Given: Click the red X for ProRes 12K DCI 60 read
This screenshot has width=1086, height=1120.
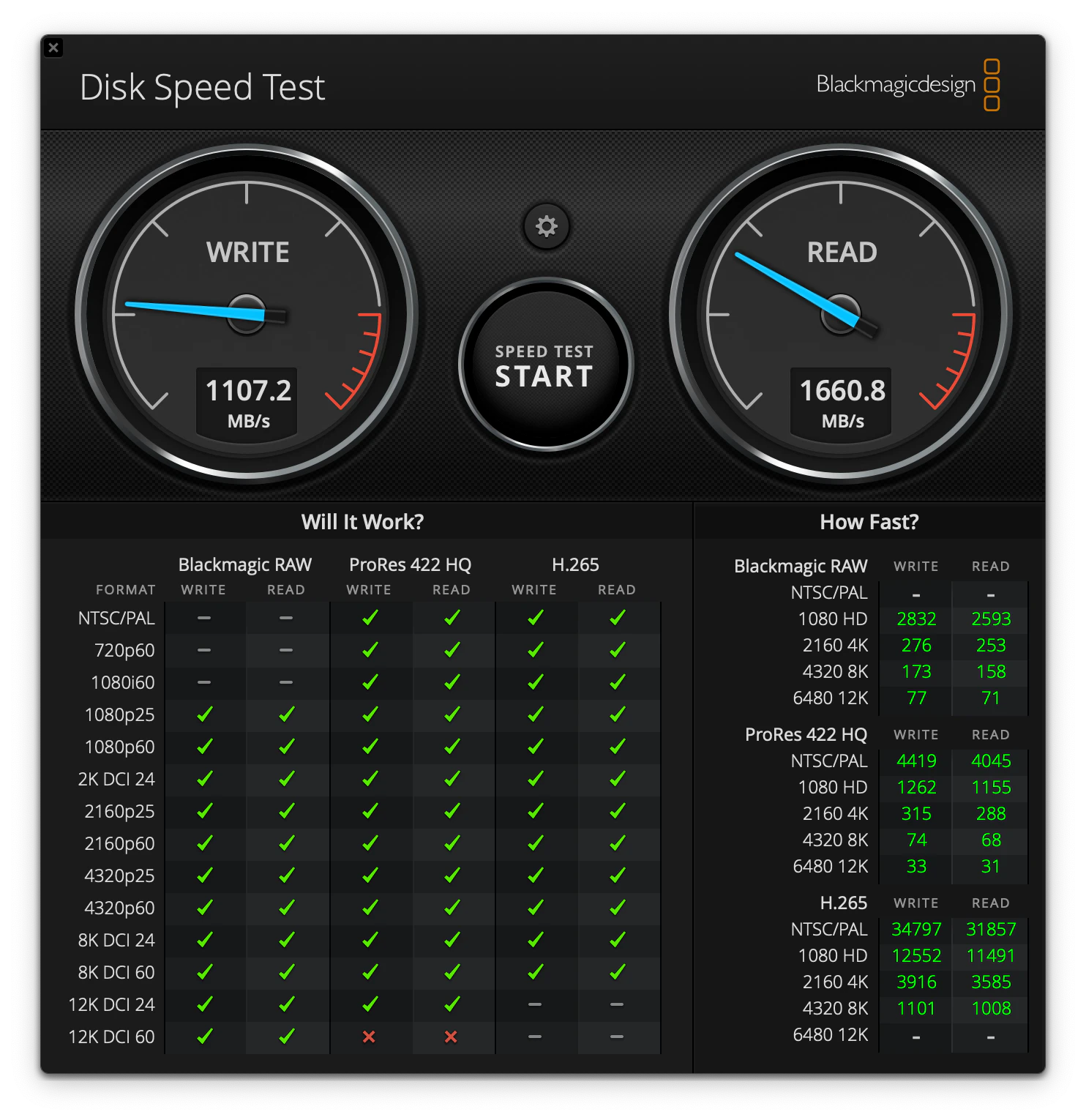Looking at the screenshot, I should (x=451, y=1037).
